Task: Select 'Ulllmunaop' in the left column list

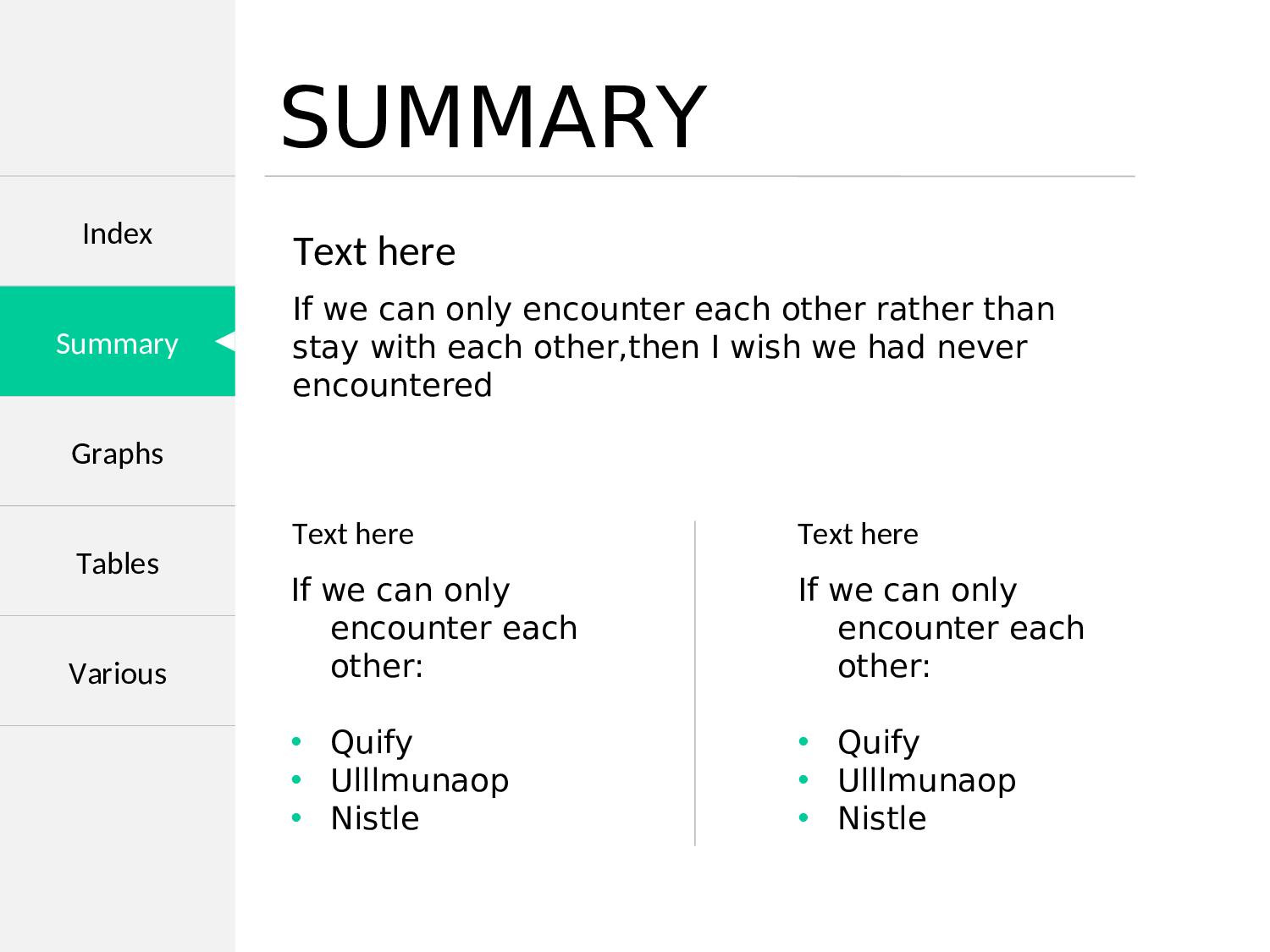Action: coord(420,780)
